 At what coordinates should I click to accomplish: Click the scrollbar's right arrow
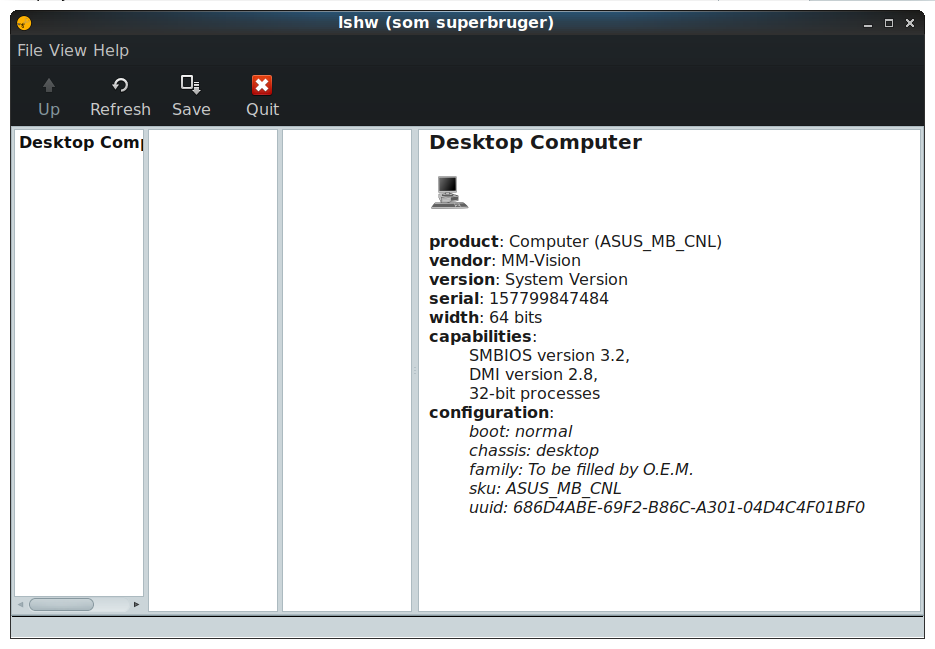pos(137,604)
